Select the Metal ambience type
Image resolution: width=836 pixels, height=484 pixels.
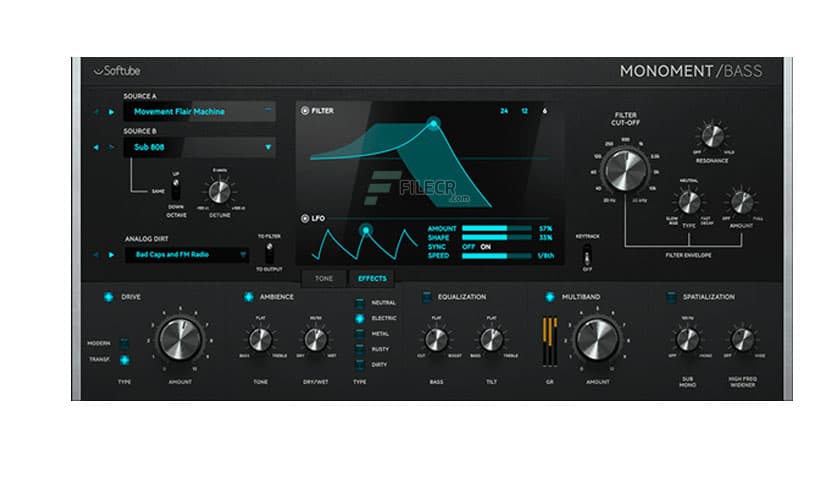coord(360,334)
